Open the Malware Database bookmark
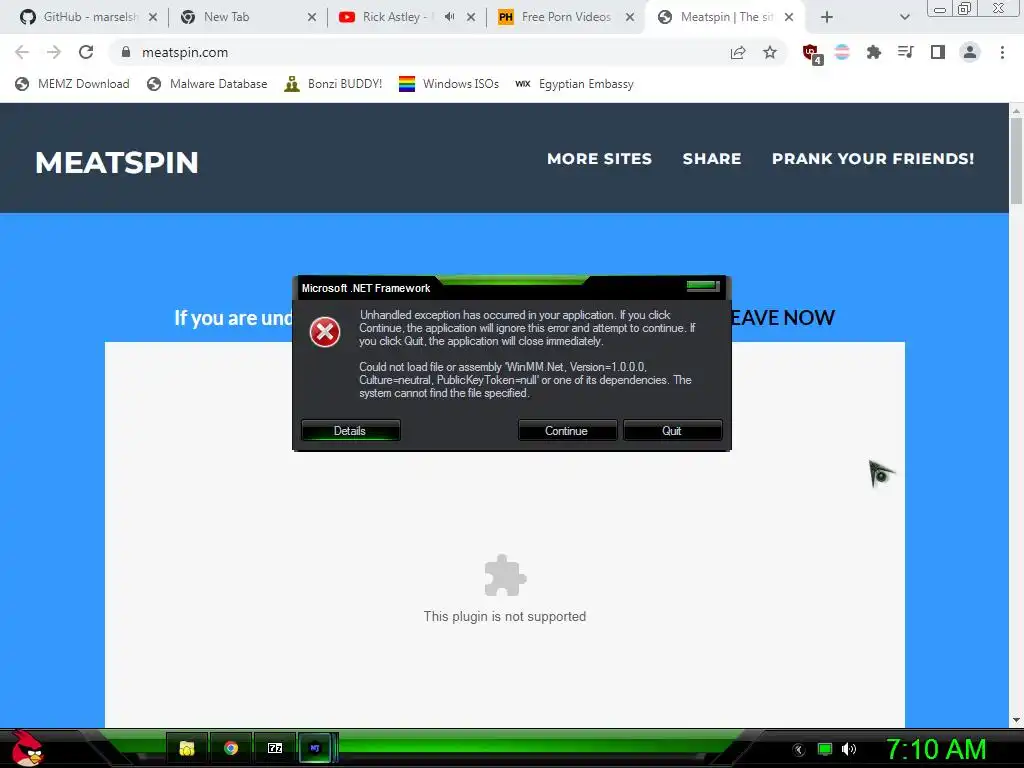 207,84
